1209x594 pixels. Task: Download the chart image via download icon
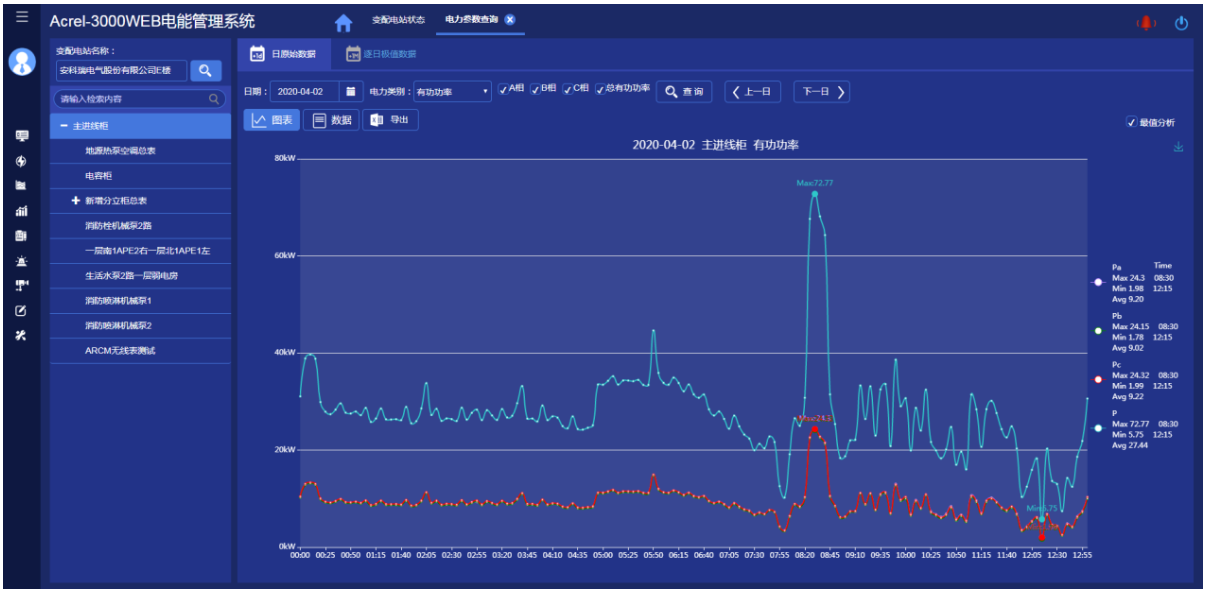(x=1178, y=147)
